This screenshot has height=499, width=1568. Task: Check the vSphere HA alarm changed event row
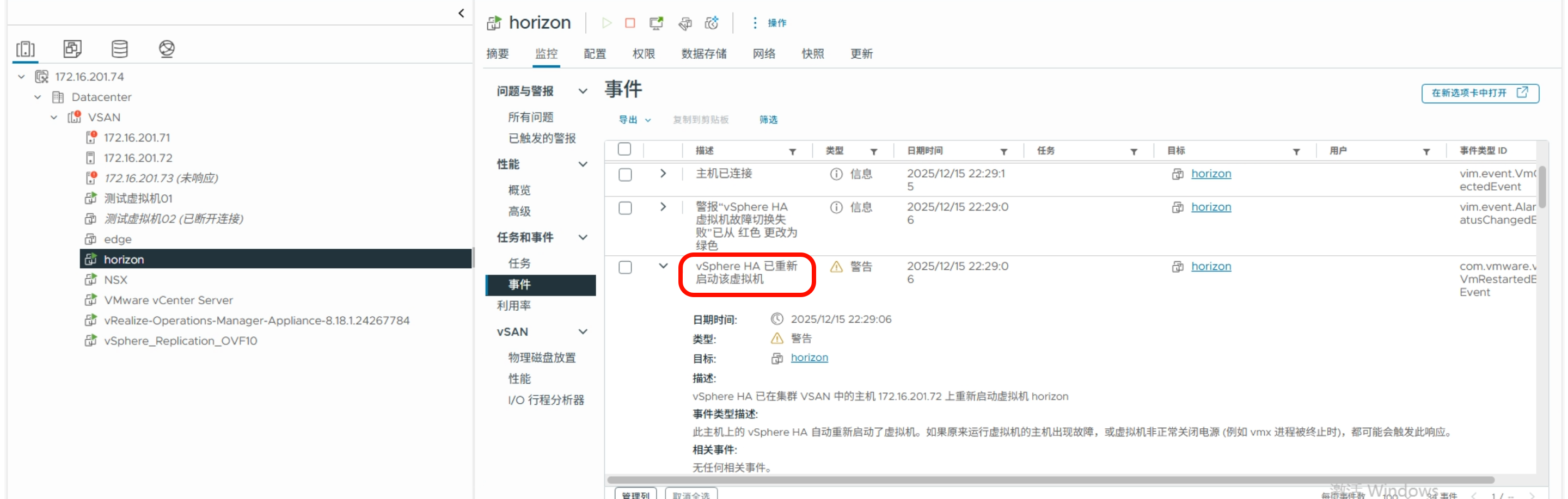click(x=624, y=208)
